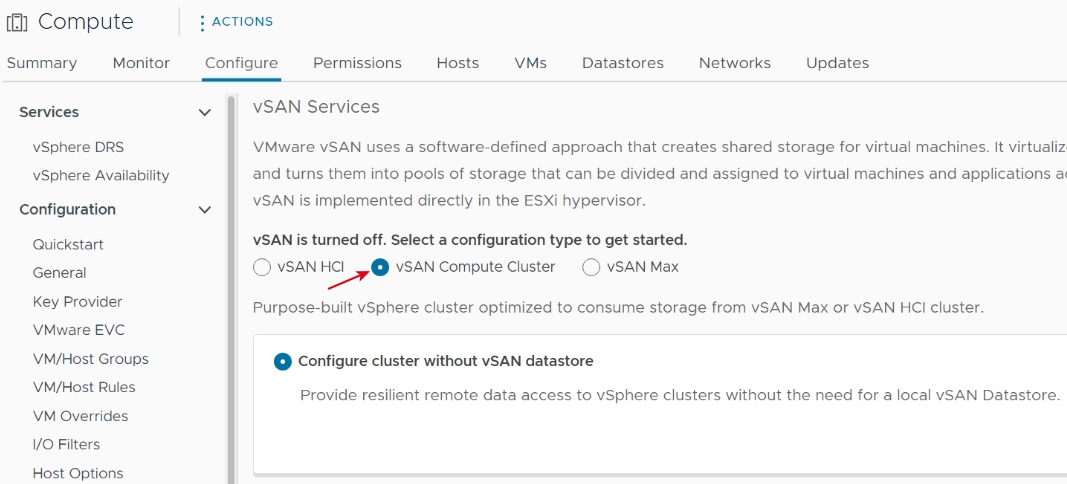The width and height of the screenshot is (1067, 484).
Task: Click the sidebar vertical scrollbar
Action: point(231,289)
